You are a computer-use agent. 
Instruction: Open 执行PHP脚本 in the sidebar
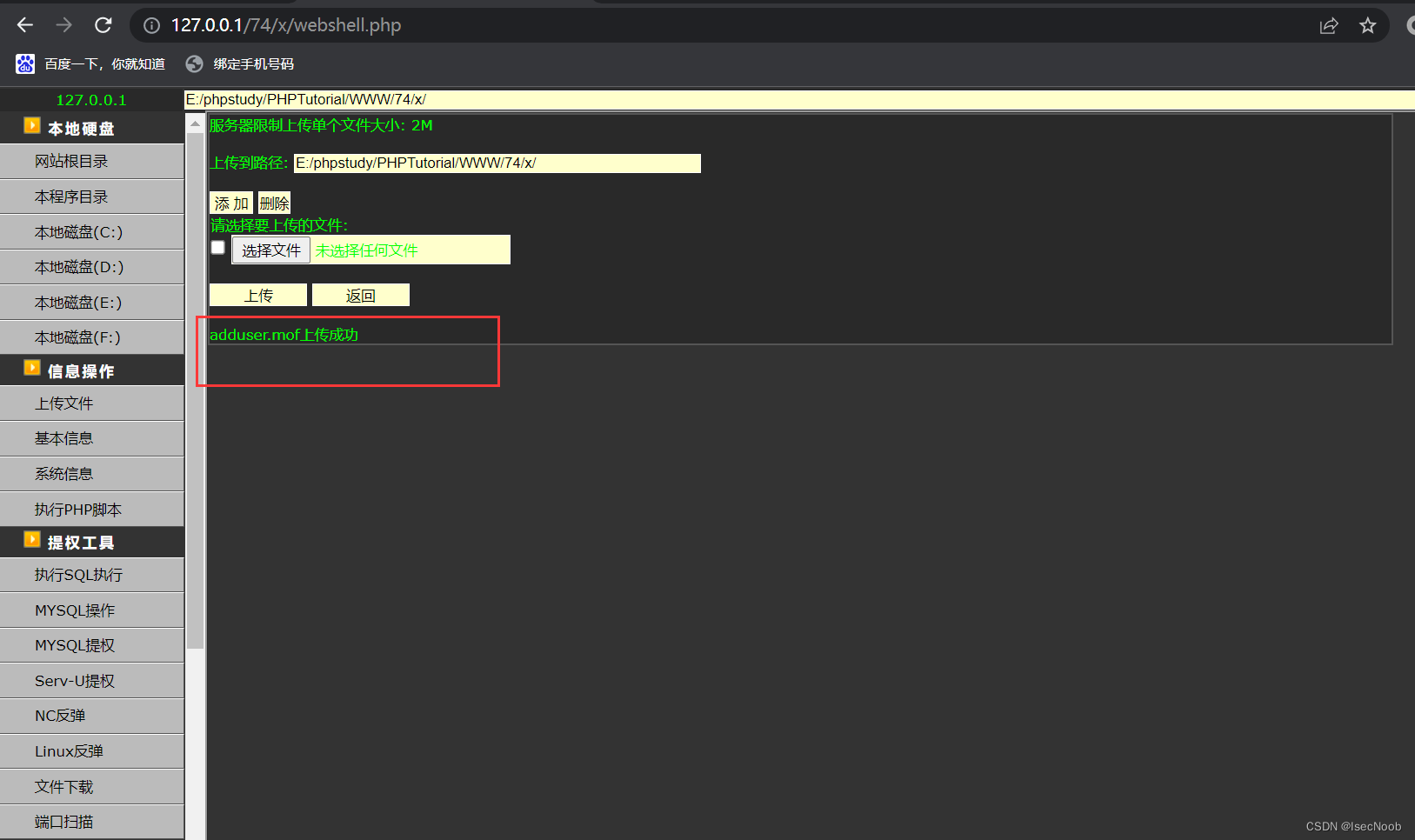coord(92,510)
